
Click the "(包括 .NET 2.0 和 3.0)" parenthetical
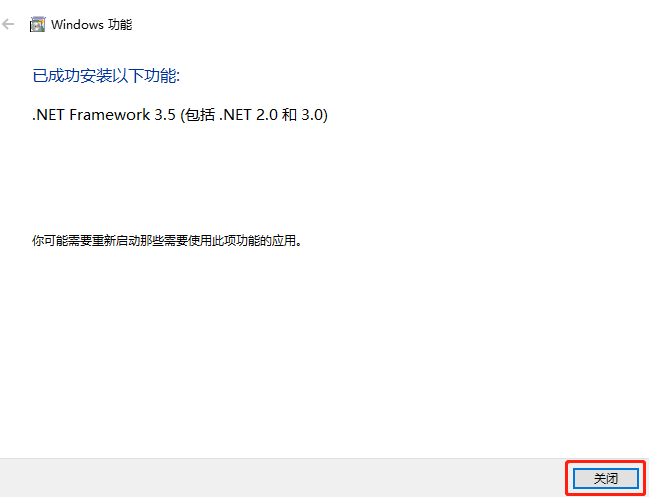pos(254,115)
